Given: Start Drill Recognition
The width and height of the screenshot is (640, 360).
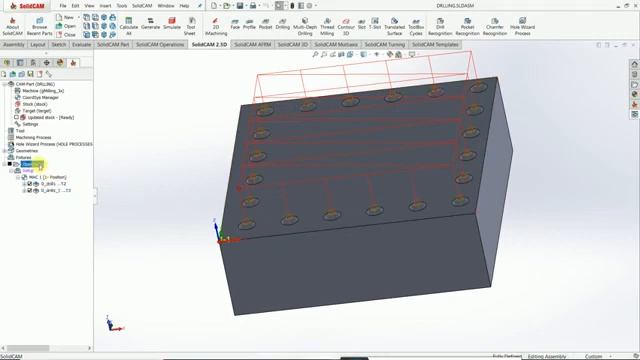Looking at the screenshot, I should (440, 27).
